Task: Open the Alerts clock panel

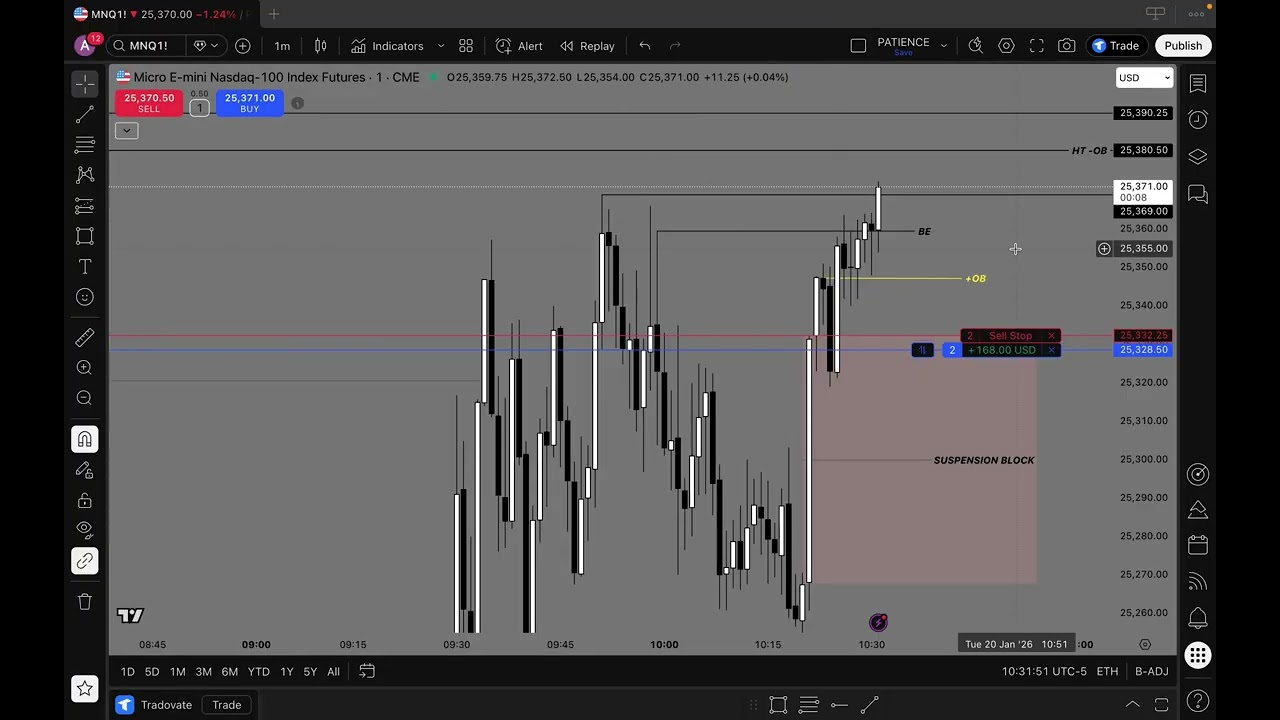Action: click(1198, 120)
